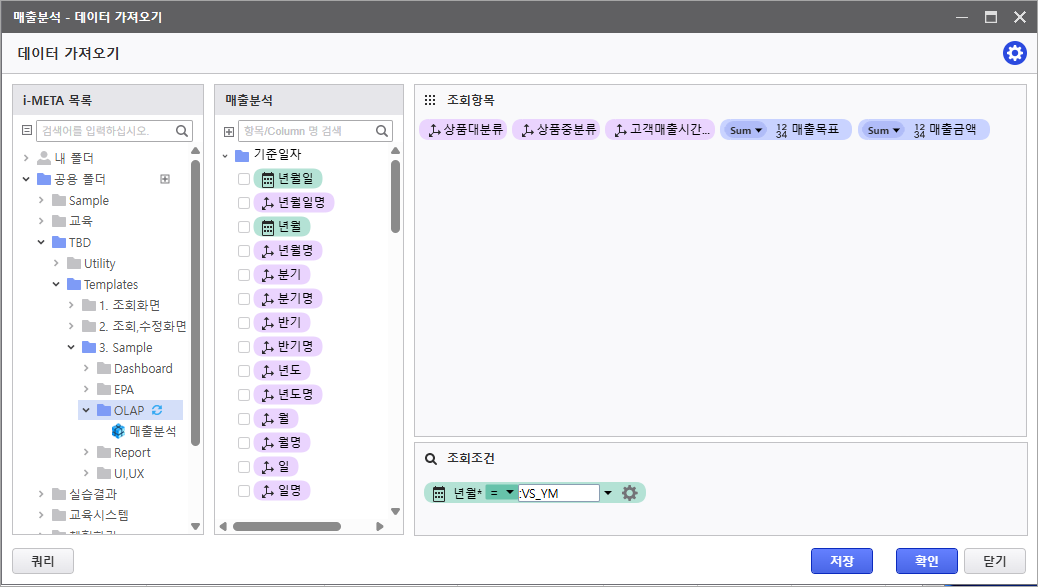Click the expand-all icon beside 공용 폴더

(165, 179)
